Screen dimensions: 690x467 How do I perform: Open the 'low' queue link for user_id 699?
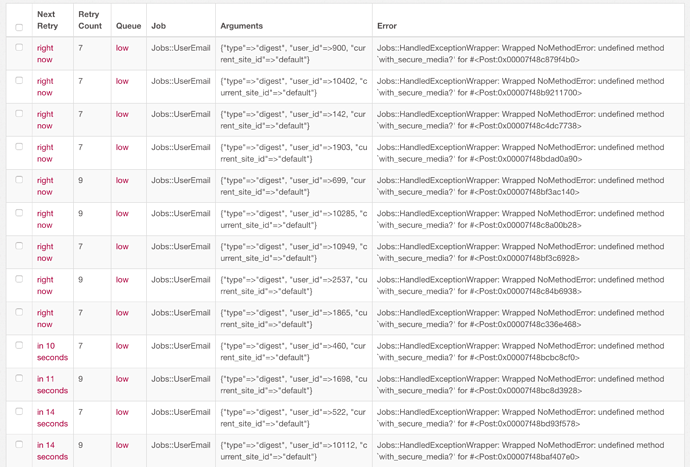tap(122, 180)
